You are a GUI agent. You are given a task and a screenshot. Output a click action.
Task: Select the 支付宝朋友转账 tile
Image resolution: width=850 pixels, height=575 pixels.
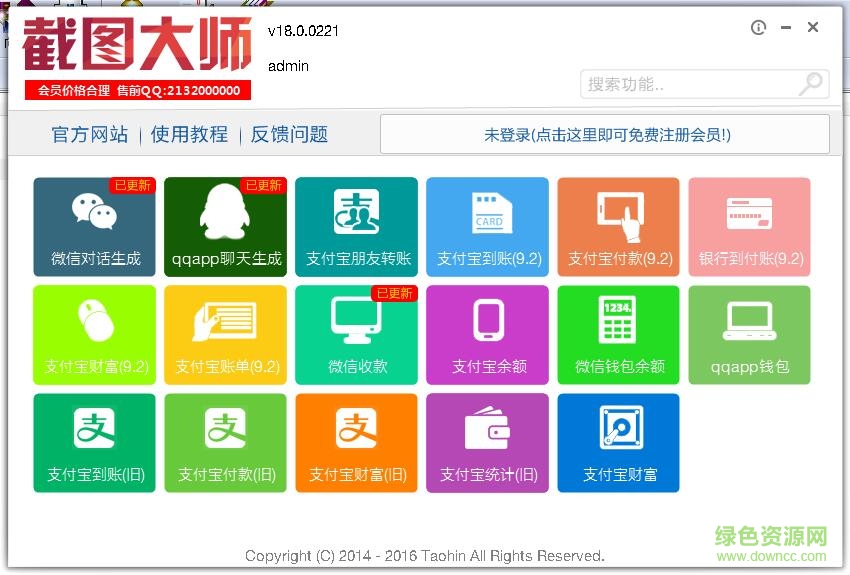(357, 227)
